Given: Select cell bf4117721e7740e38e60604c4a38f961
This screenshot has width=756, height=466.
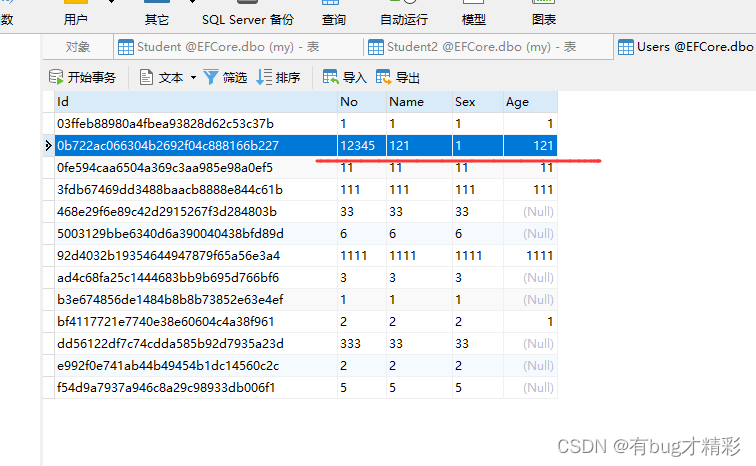Looking at the screenshot, I should [x=196, y=322].
